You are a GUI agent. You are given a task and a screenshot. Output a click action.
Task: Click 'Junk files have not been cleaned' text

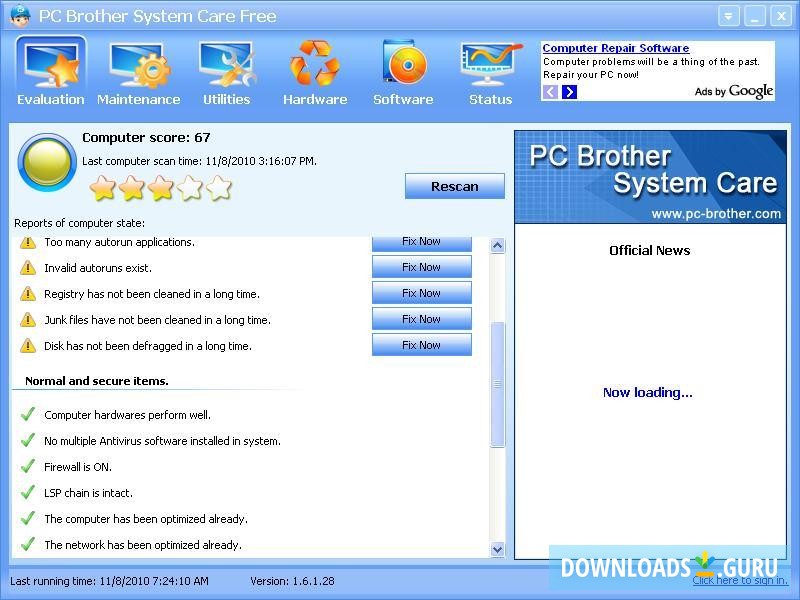[x=158, y=320]
